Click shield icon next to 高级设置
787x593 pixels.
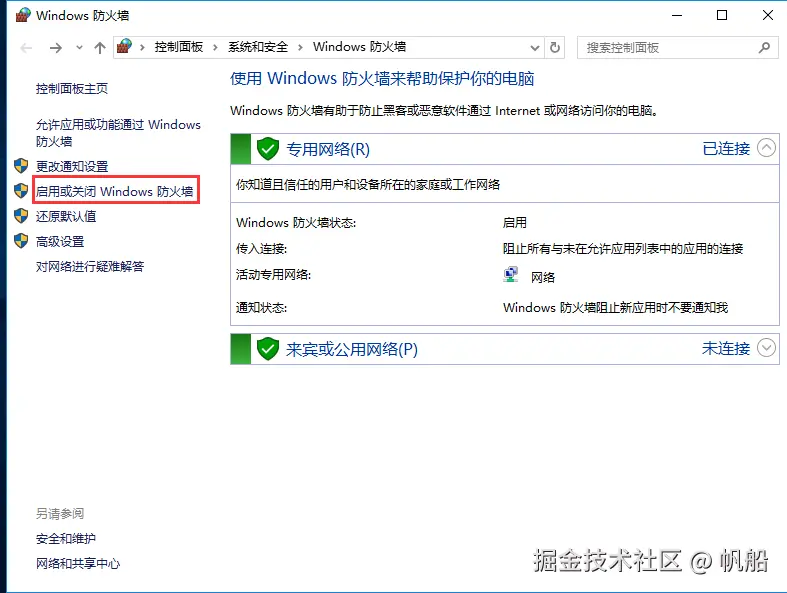[21, 241]
